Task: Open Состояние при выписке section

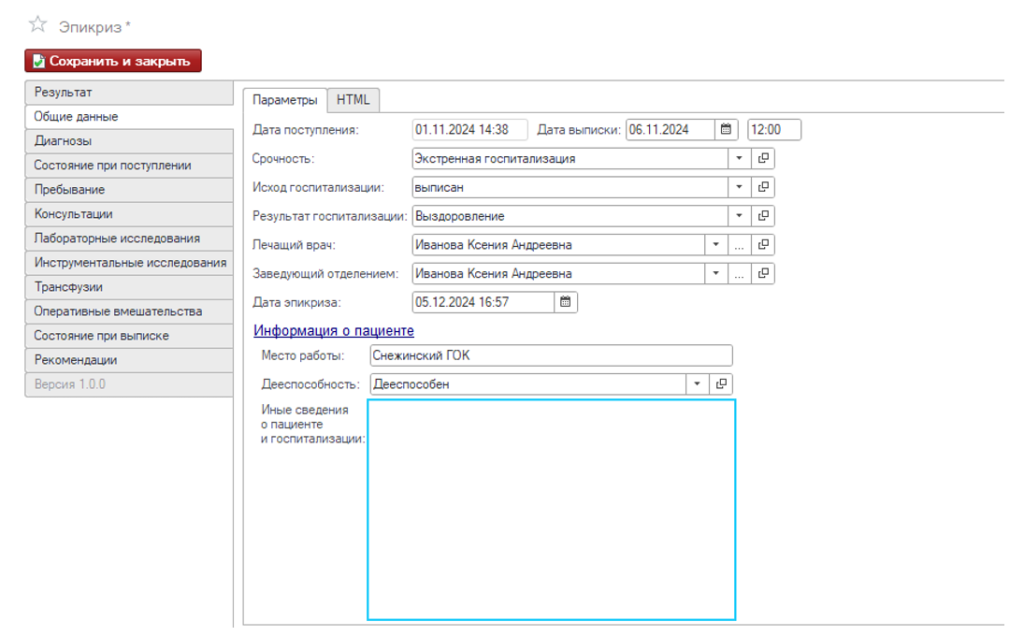Action: pos(129,336)
